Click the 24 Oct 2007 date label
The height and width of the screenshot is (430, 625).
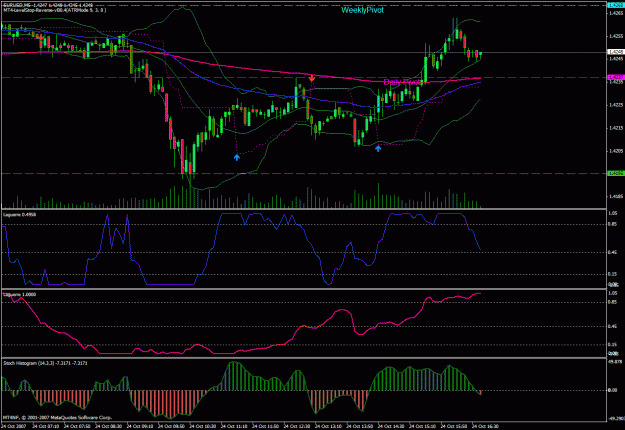coord(13,426)
